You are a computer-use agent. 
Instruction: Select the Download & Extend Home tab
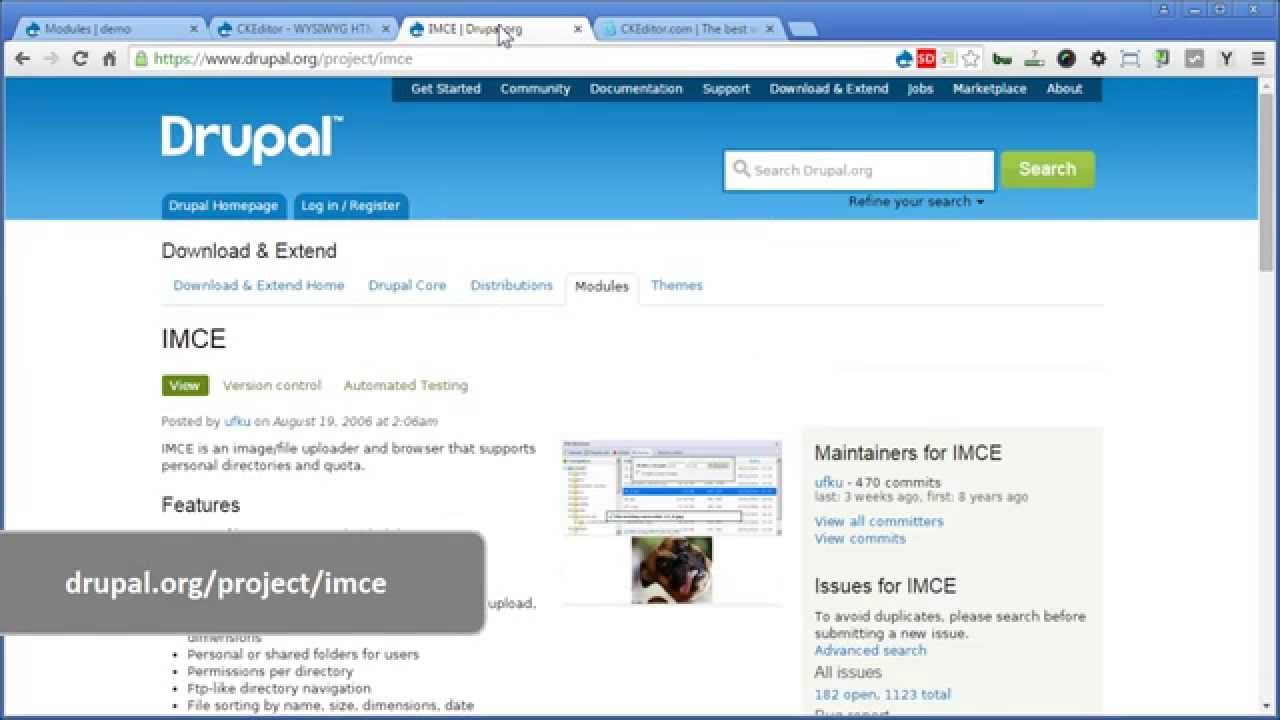259,285
